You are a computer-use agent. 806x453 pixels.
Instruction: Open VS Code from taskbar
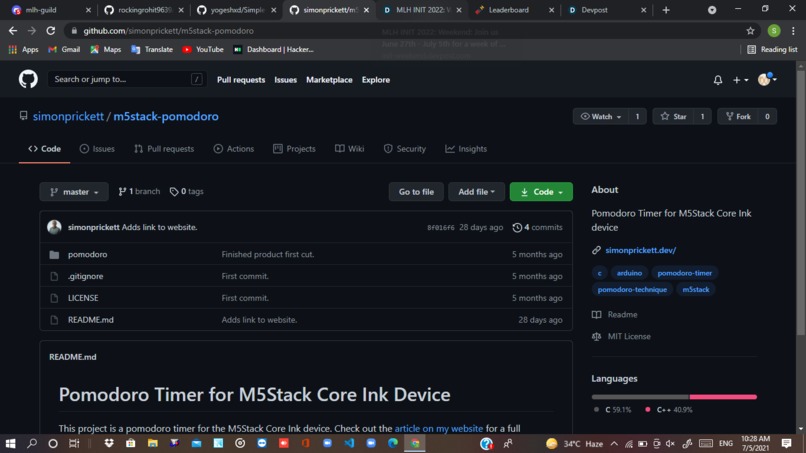[350, 443]
